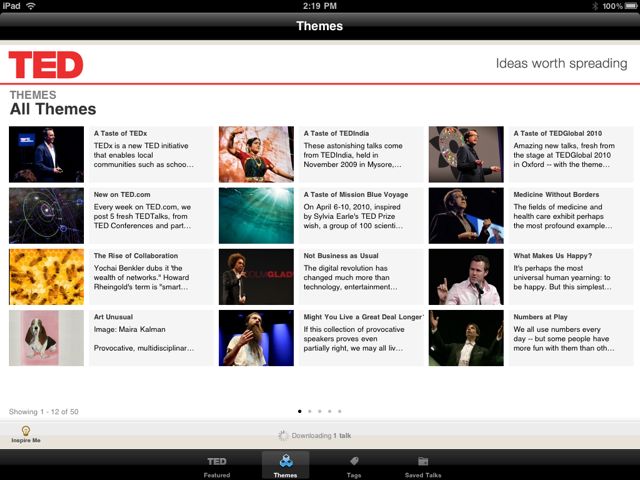This screenshot has width=640, height=480.
Task: Open A Taste of TEDx thumbnail
Action: point(47,154)
